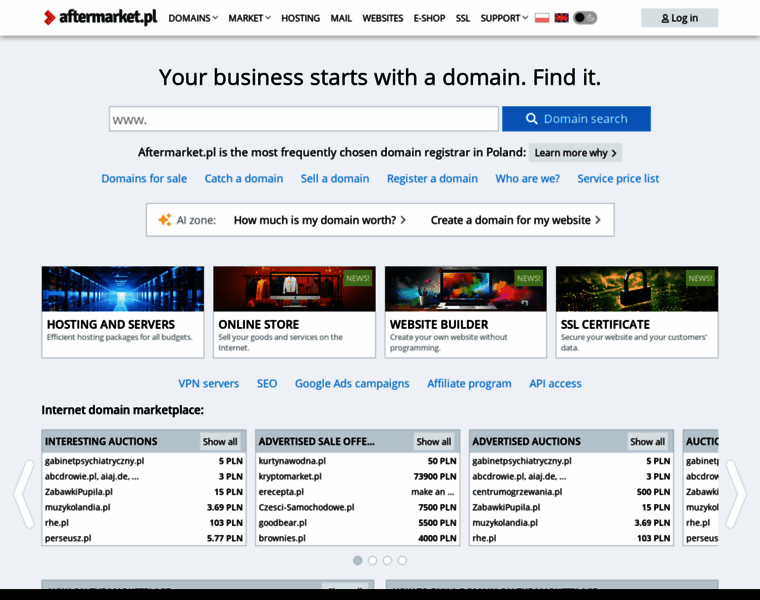
Task: Open kryptomarket.pl sale offer
Action: (290, 476)
